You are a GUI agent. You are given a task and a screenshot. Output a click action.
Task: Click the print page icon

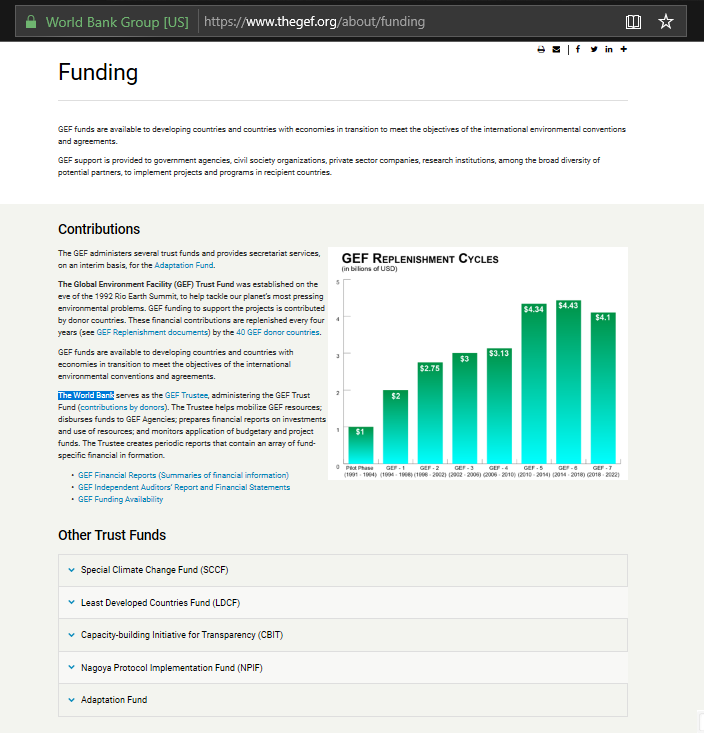coord(541,49)
